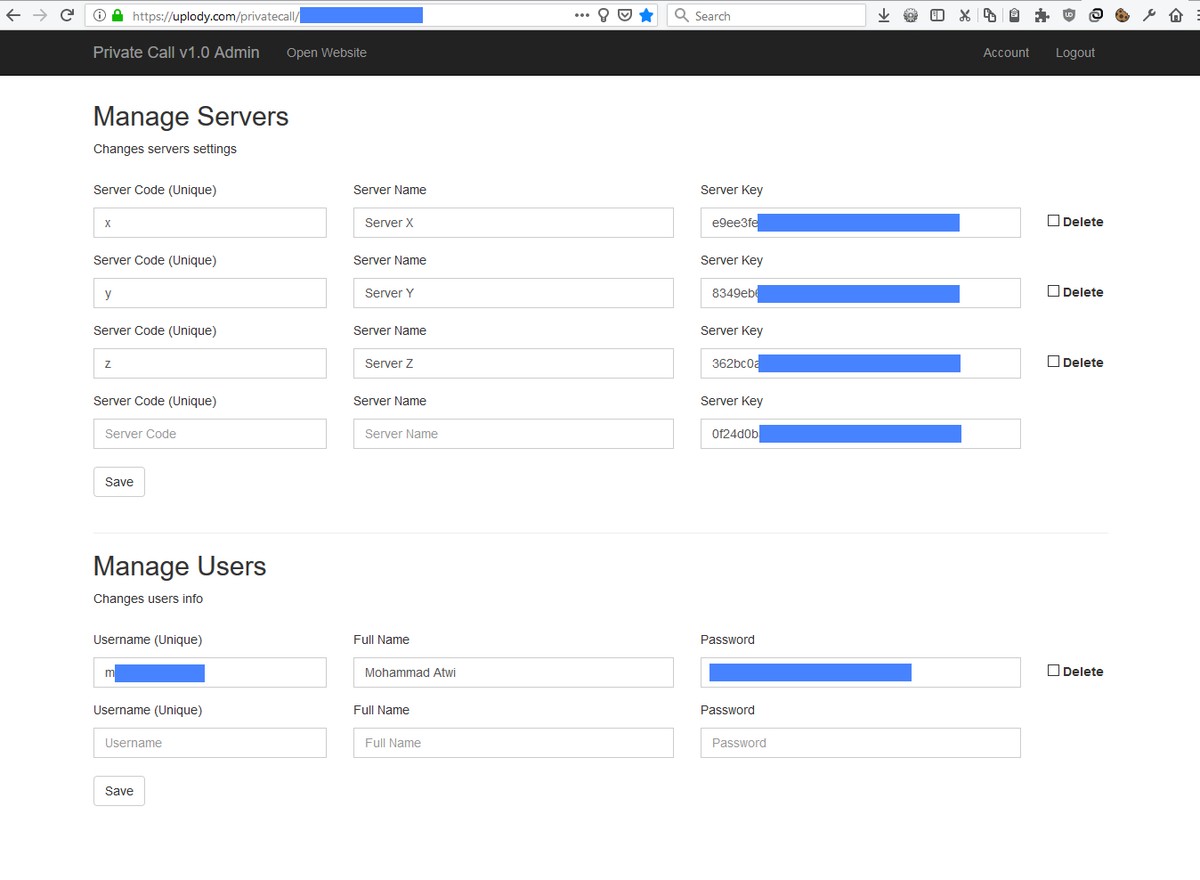Tick the Delete box for Server Y

pyautogui.click(x=1053, y=291)
